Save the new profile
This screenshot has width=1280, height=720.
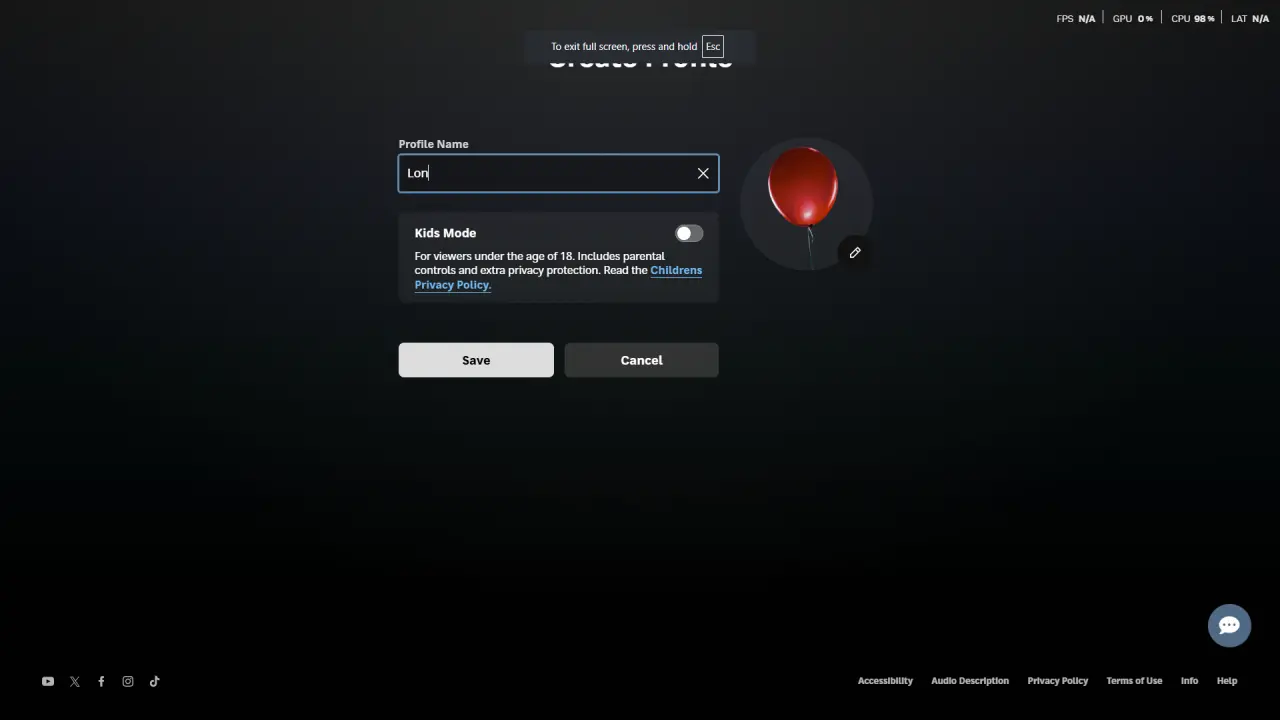[476, 360]
